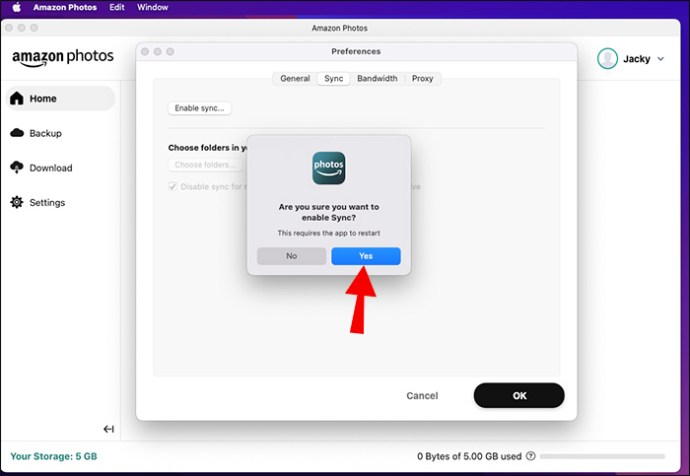The image size is (690, 476).
Task: Click the storage help question mark icon
Action: (531, 456)
